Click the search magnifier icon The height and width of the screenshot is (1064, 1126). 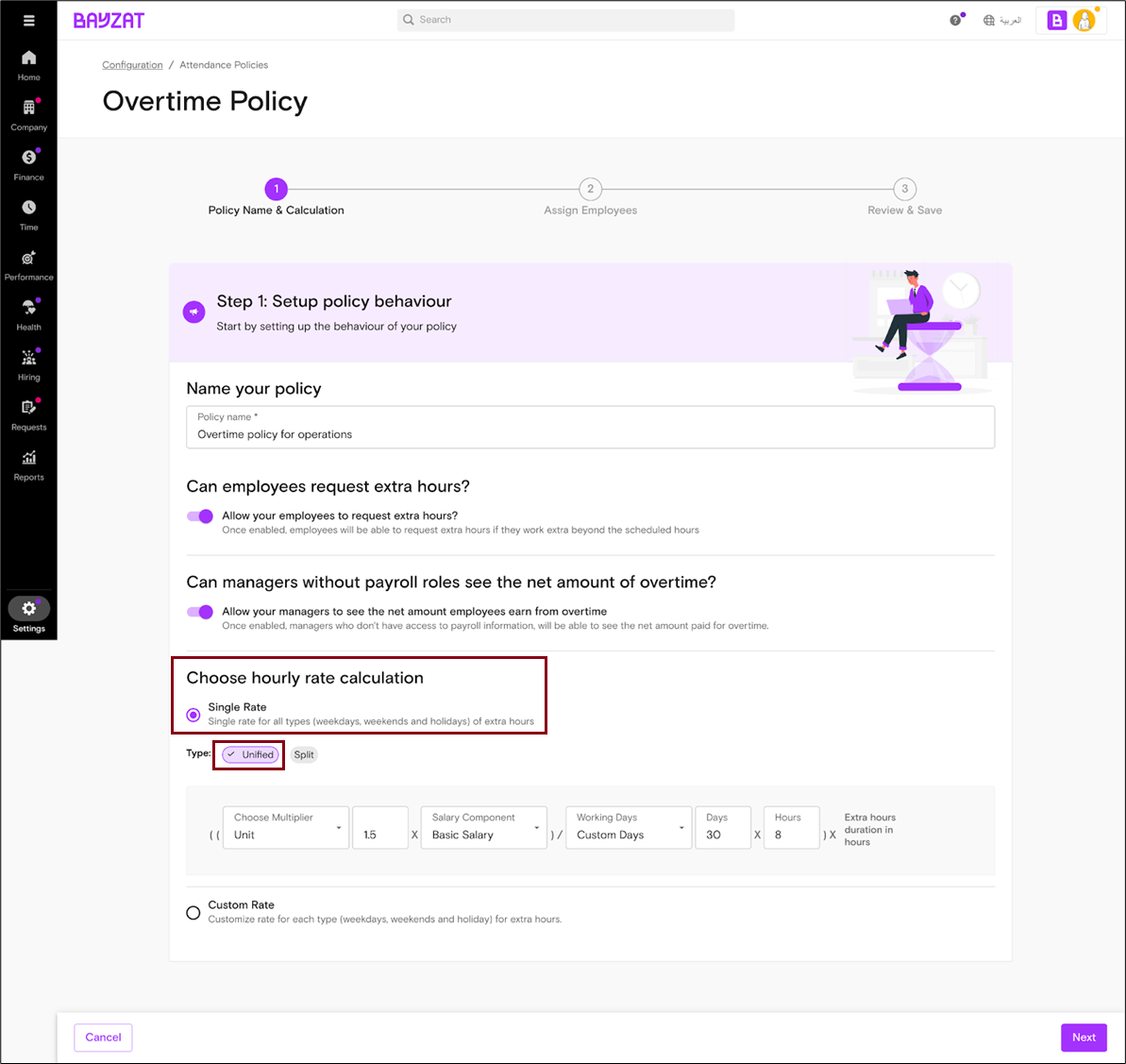[408, 20]
